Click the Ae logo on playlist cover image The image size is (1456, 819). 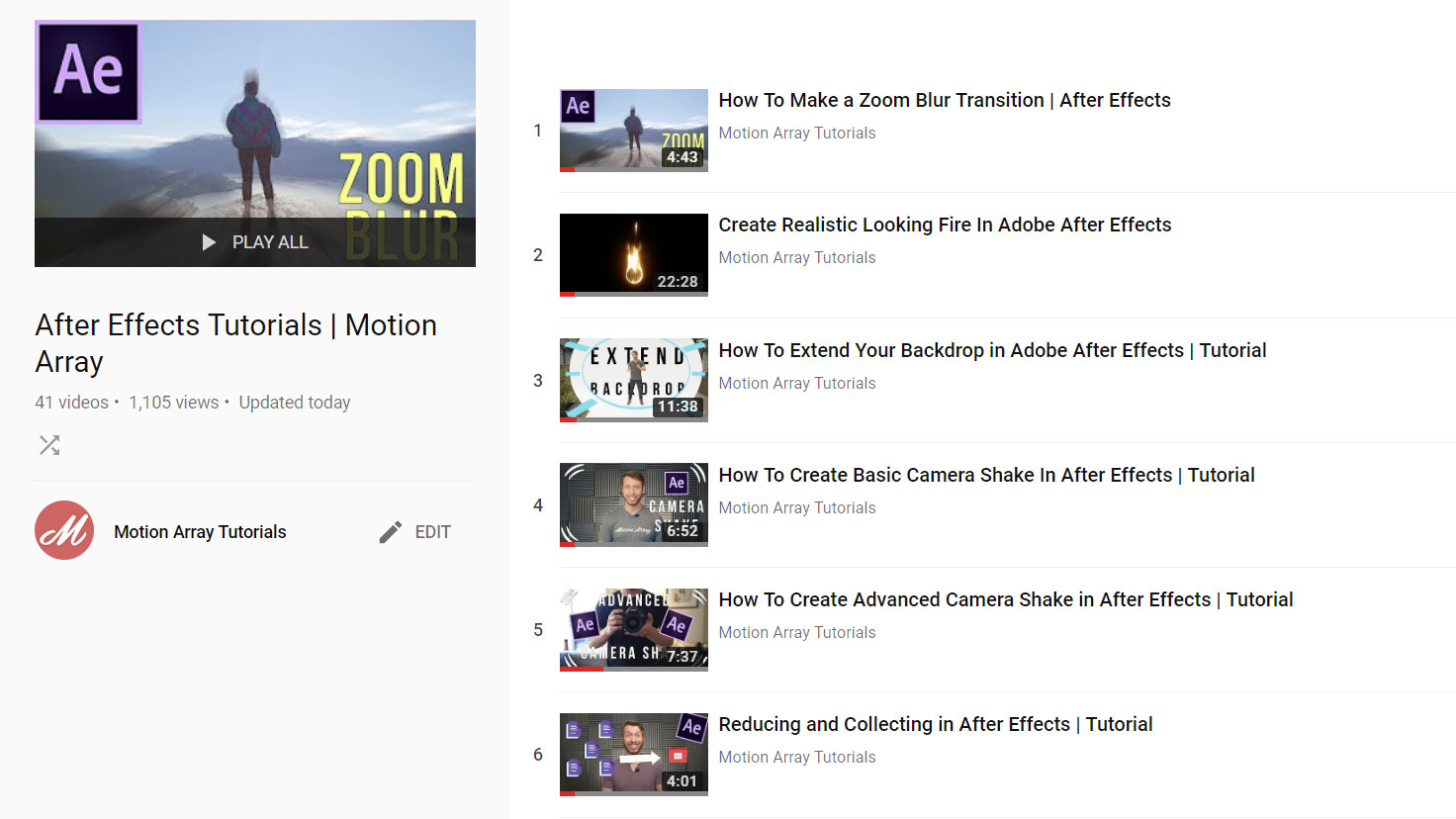88,72
